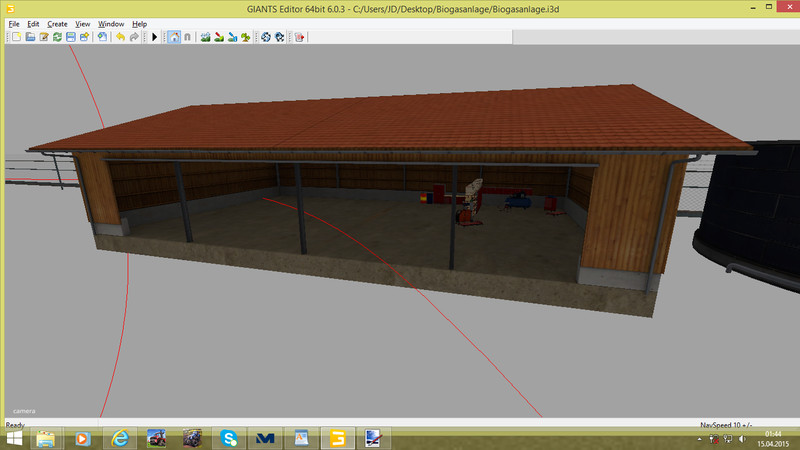The width and height of the screenshot is (800, 450).
Task: Click the green reload arrows icon
Action: 57,37
